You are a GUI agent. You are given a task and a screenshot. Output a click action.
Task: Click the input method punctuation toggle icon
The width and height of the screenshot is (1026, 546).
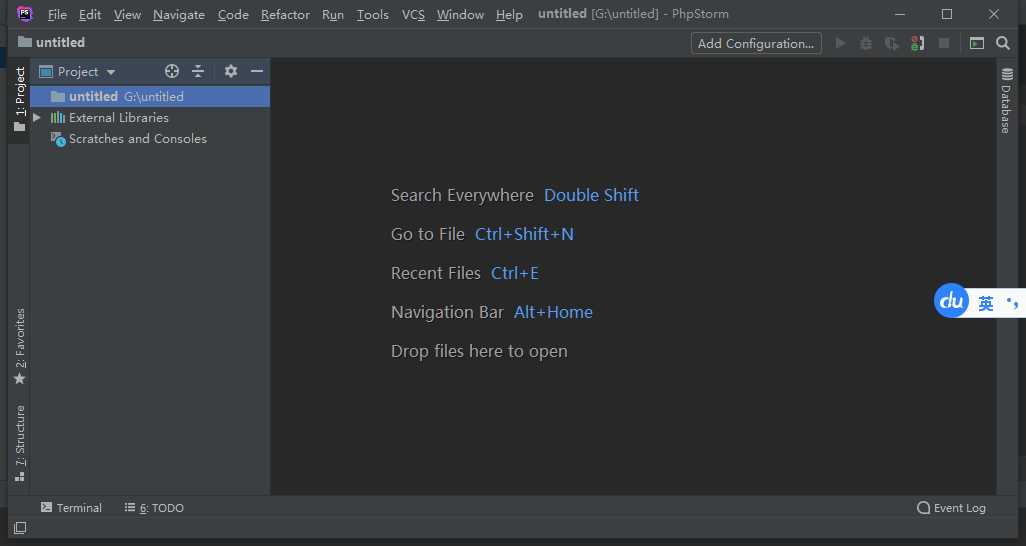(x=1012, y=303)
